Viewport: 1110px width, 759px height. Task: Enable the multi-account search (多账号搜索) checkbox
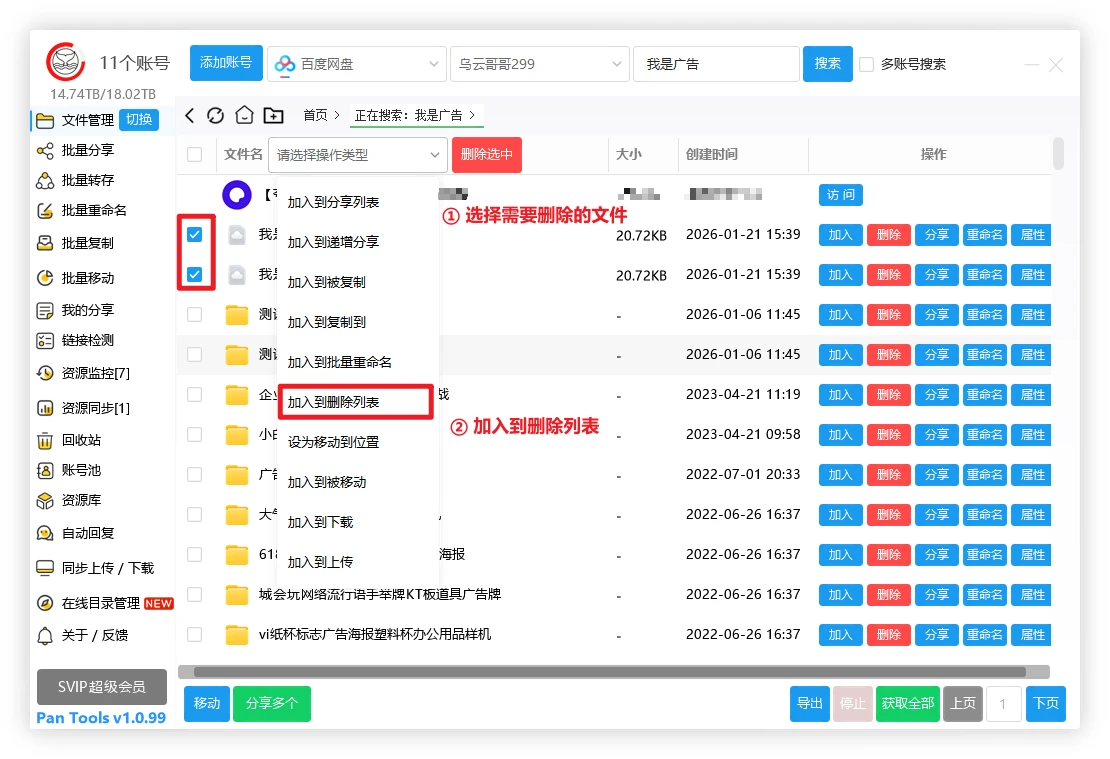pos(867,64)
